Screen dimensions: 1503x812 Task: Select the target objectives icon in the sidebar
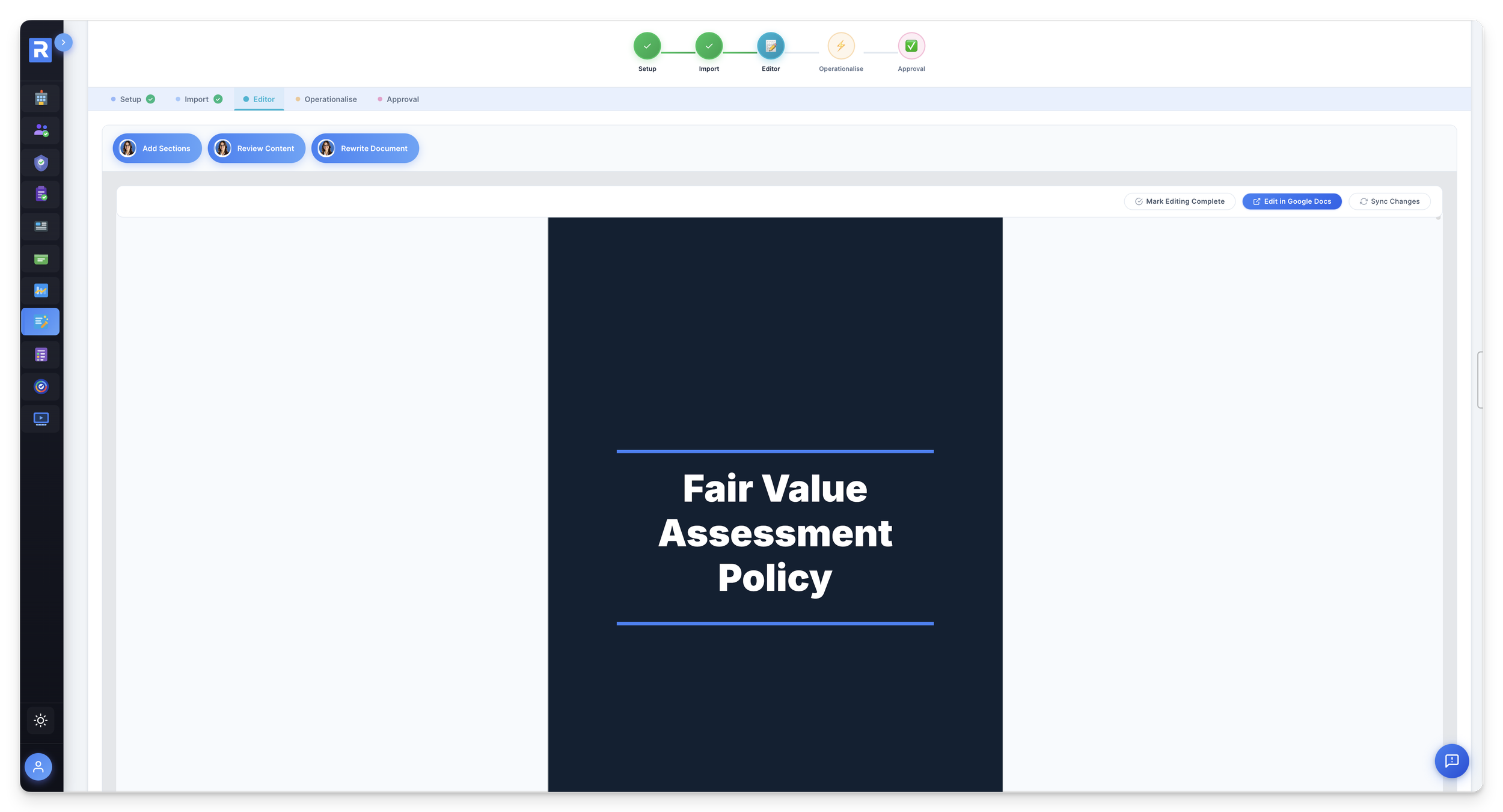pos(40,386)
